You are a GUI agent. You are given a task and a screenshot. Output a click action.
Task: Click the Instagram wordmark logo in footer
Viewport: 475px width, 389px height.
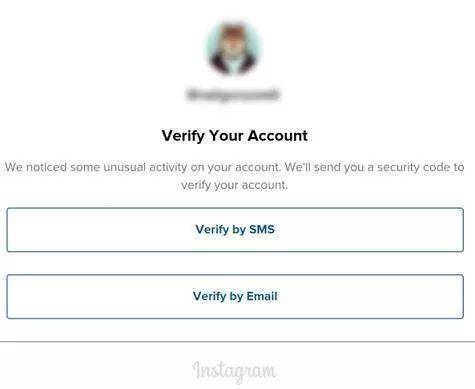click(x=235, y=371)
